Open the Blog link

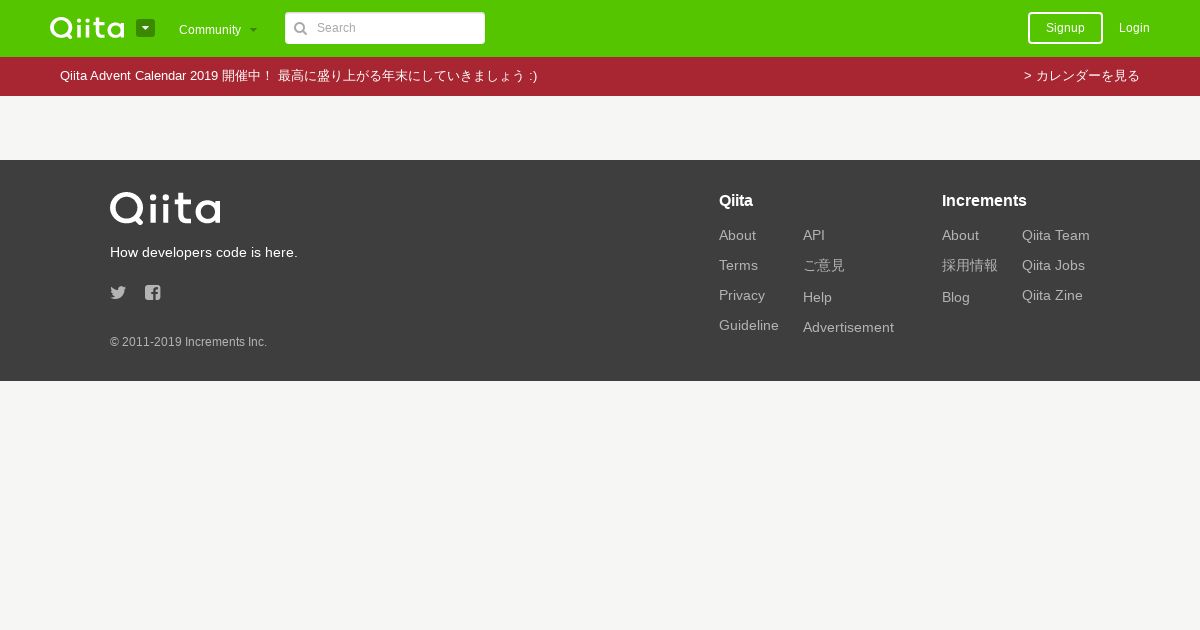pos(956,297)
